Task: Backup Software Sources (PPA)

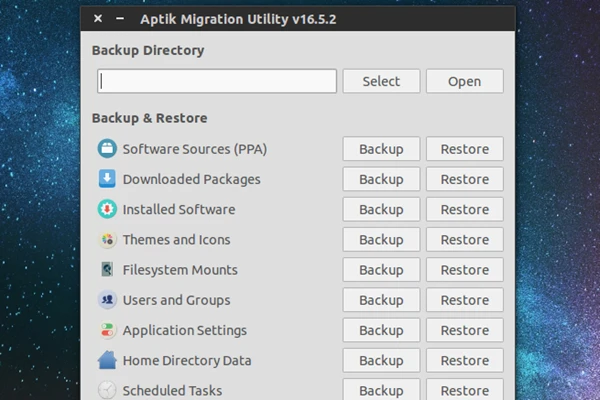Action: (381, 149)
